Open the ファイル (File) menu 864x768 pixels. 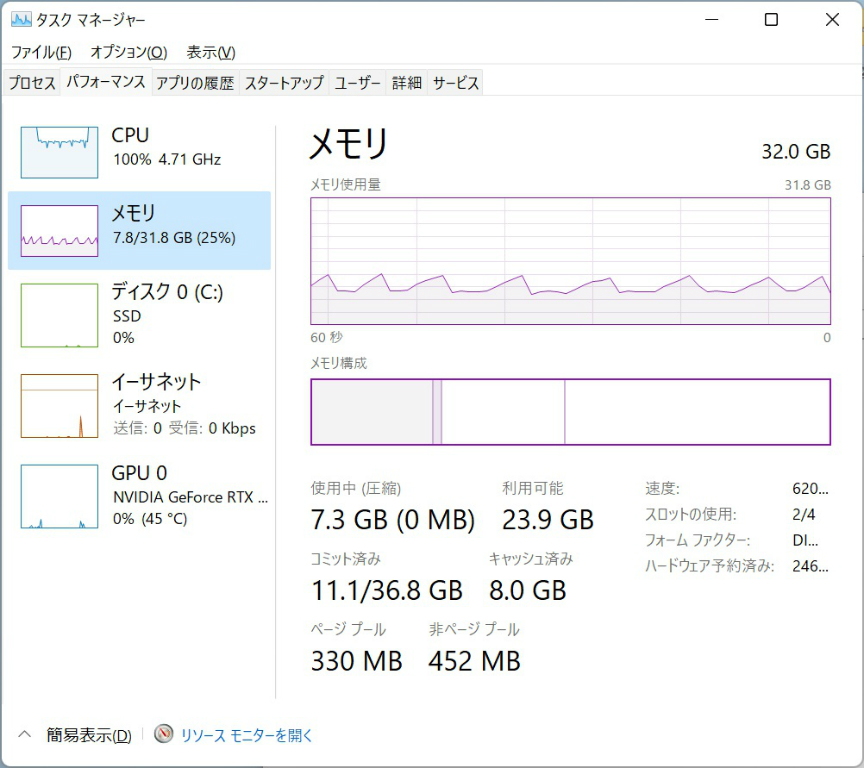(41, 52)
